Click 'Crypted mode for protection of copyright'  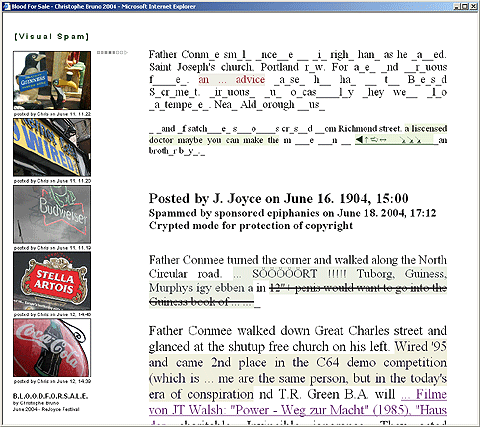[x=251, y=226]
